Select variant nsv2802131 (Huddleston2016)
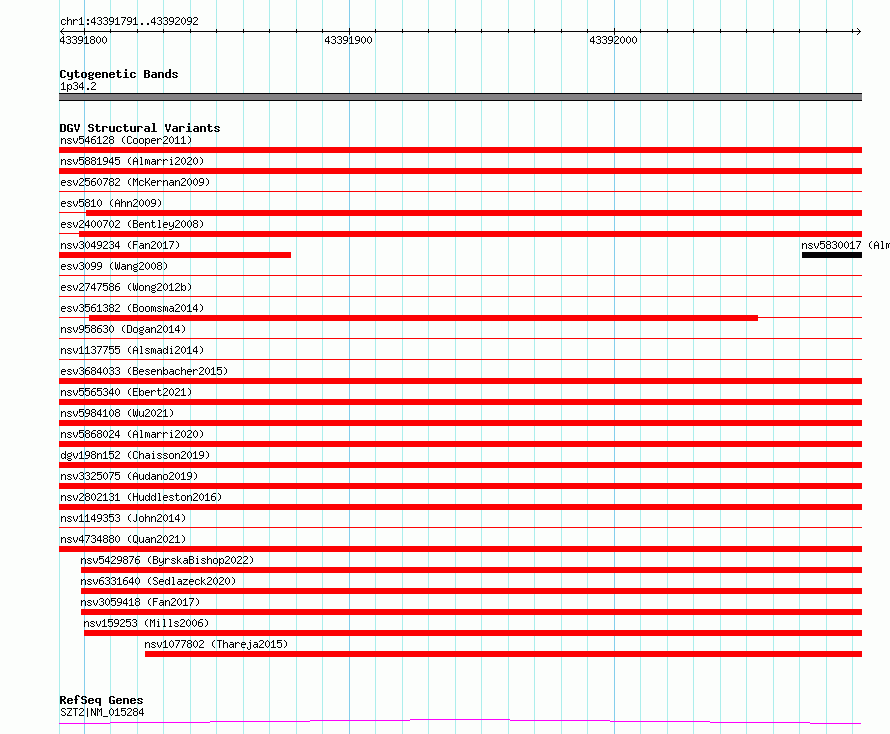Image resolution: width=890 pixels, height=734 pixels. [141, 497]
